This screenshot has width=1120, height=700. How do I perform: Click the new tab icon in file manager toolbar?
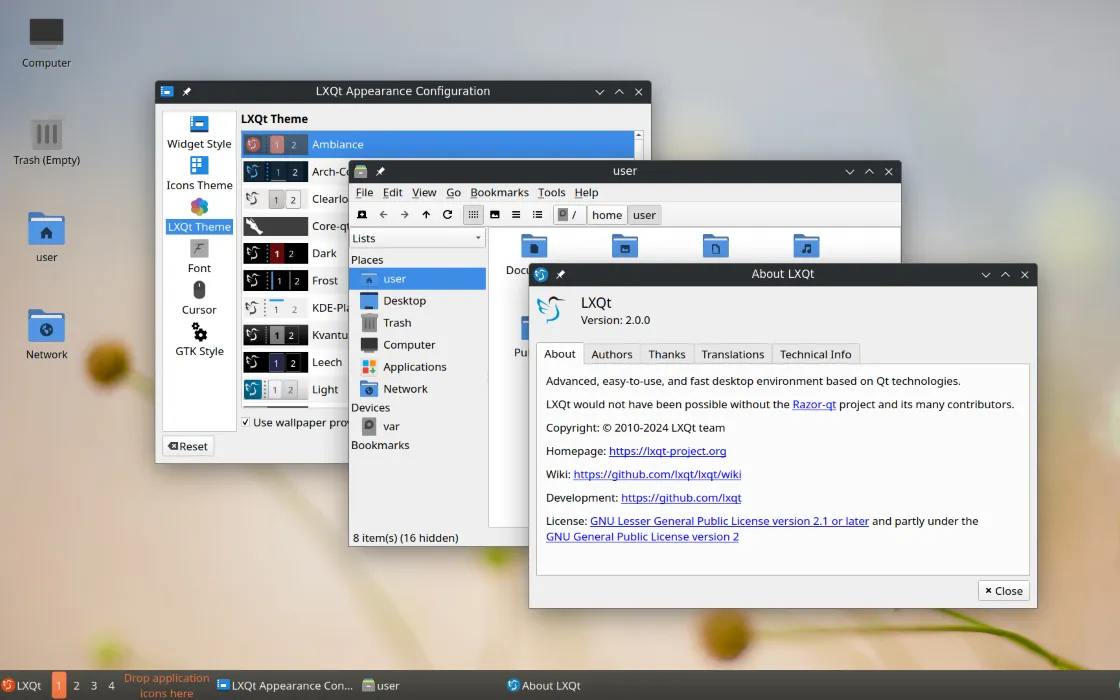(362, 215)
